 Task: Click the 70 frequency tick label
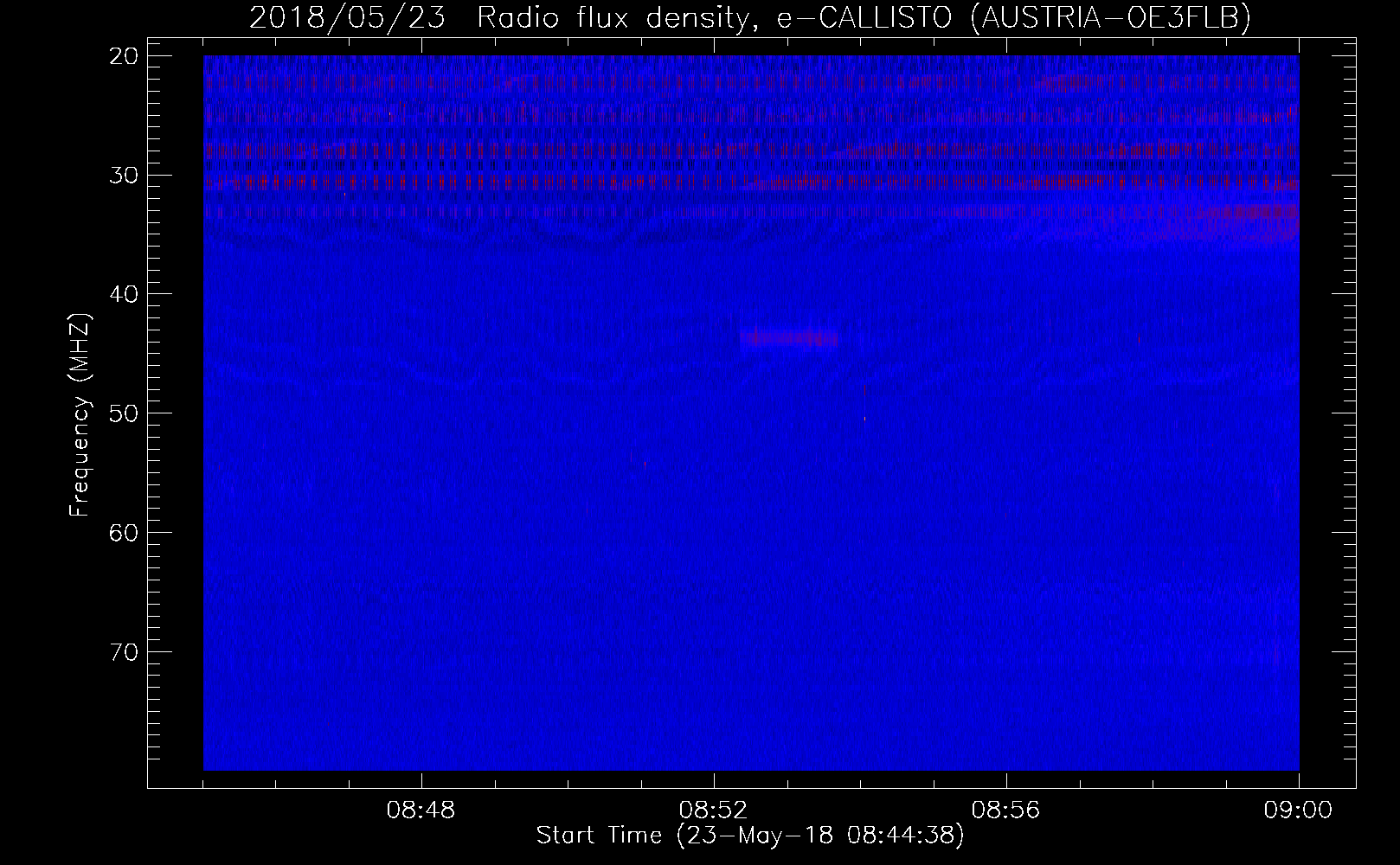tap(125, 650)
